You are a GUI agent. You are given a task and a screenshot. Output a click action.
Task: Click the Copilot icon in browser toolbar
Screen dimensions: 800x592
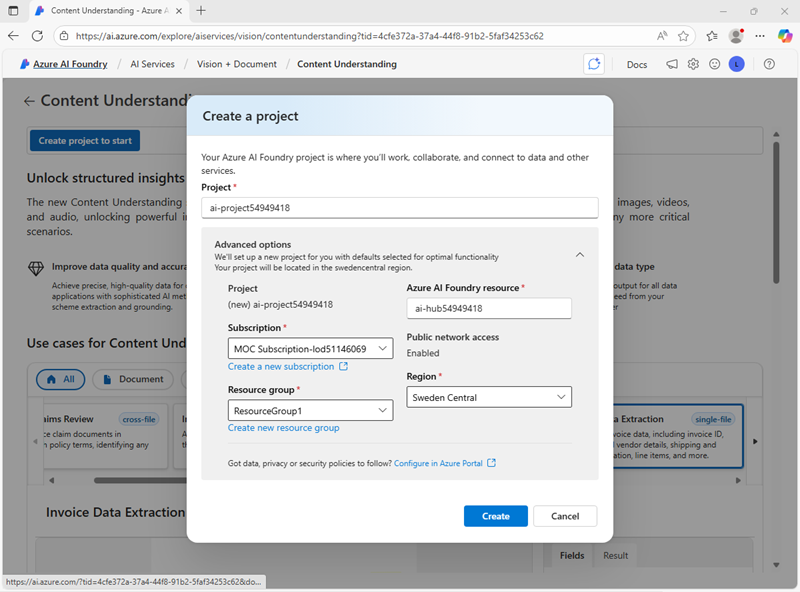click(785, 35)
